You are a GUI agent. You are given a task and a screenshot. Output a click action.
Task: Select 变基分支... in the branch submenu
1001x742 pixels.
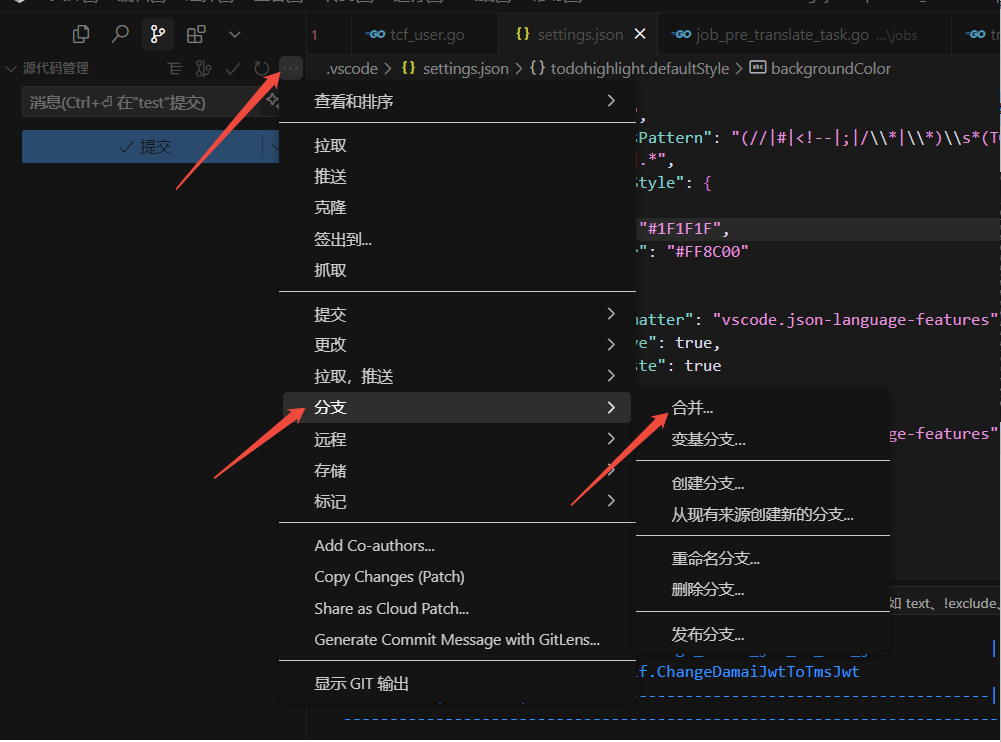(762, 439)
